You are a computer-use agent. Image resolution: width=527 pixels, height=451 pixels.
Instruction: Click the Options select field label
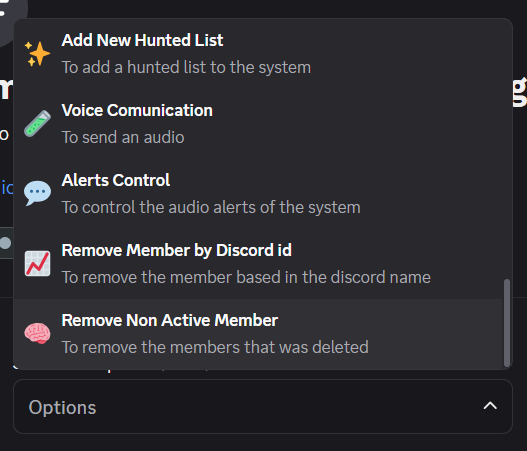(63, 407)
